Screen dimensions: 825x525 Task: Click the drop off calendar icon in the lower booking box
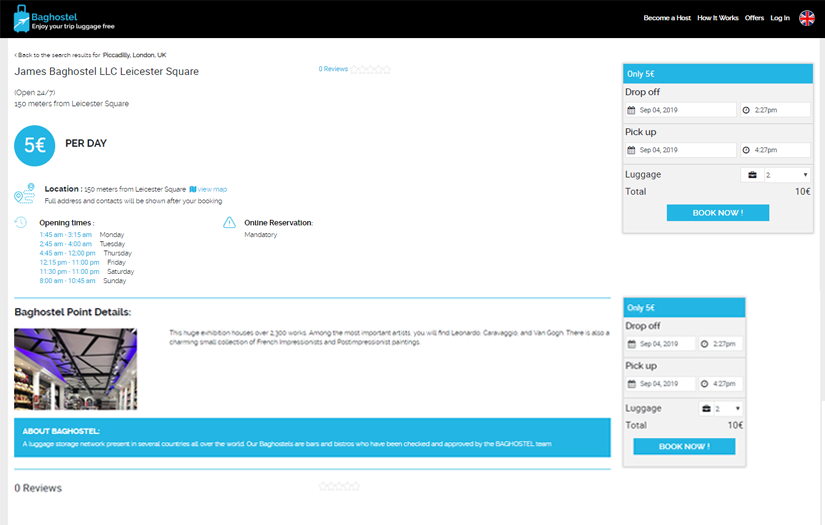coord(631,344)
